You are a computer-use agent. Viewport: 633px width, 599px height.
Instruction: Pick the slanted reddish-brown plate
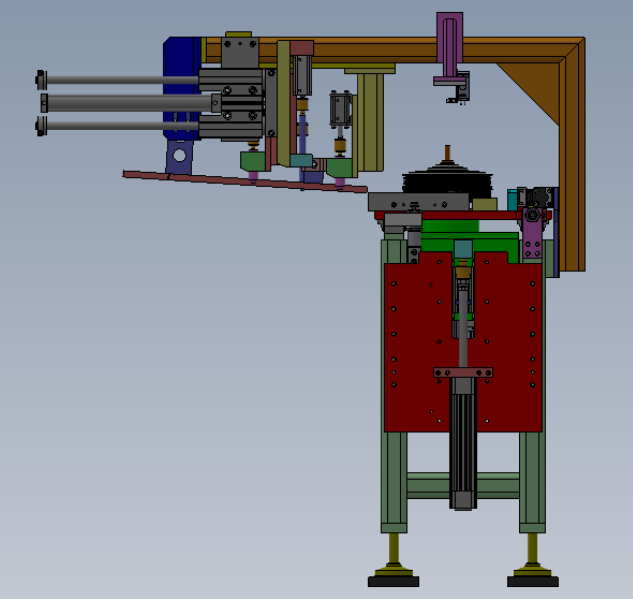[x=245, y=181]
